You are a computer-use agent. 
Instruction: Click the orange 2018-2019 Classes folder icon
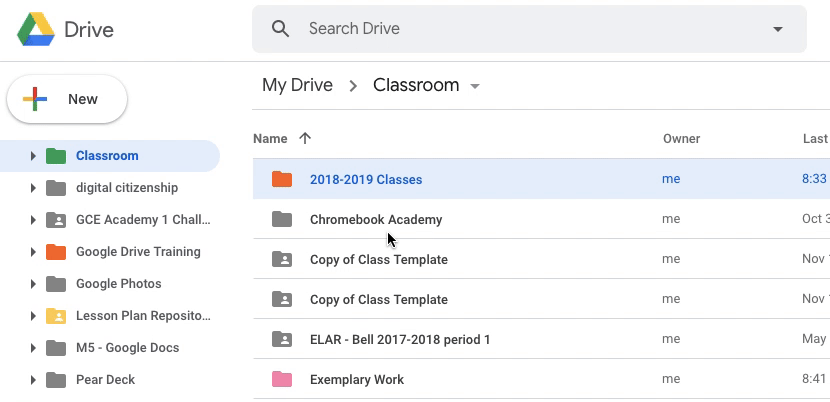tap(282, 179)
